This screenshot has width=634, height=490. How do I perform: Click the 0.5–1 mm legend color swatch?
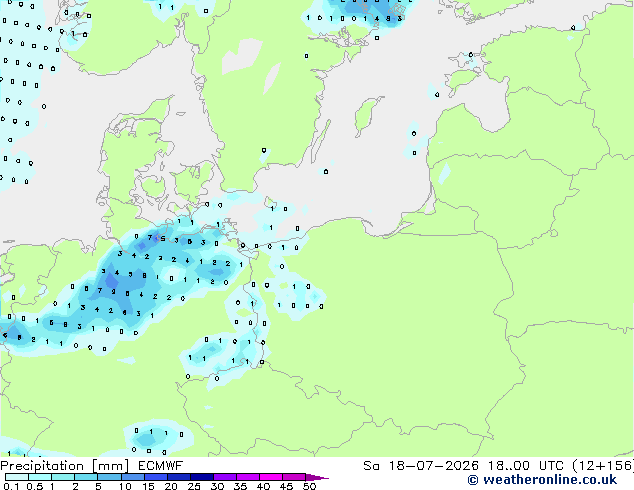pyautogui.click(x=40, y=477)
